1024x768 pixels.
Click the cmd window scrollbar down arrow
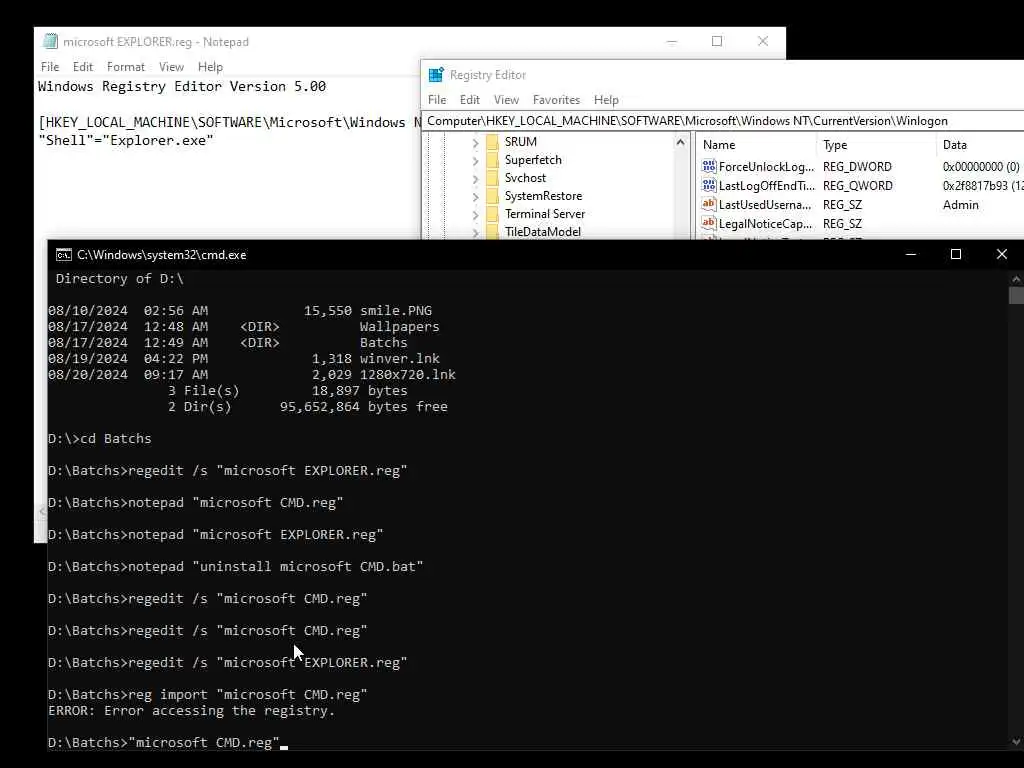[x=1016, y=742]
